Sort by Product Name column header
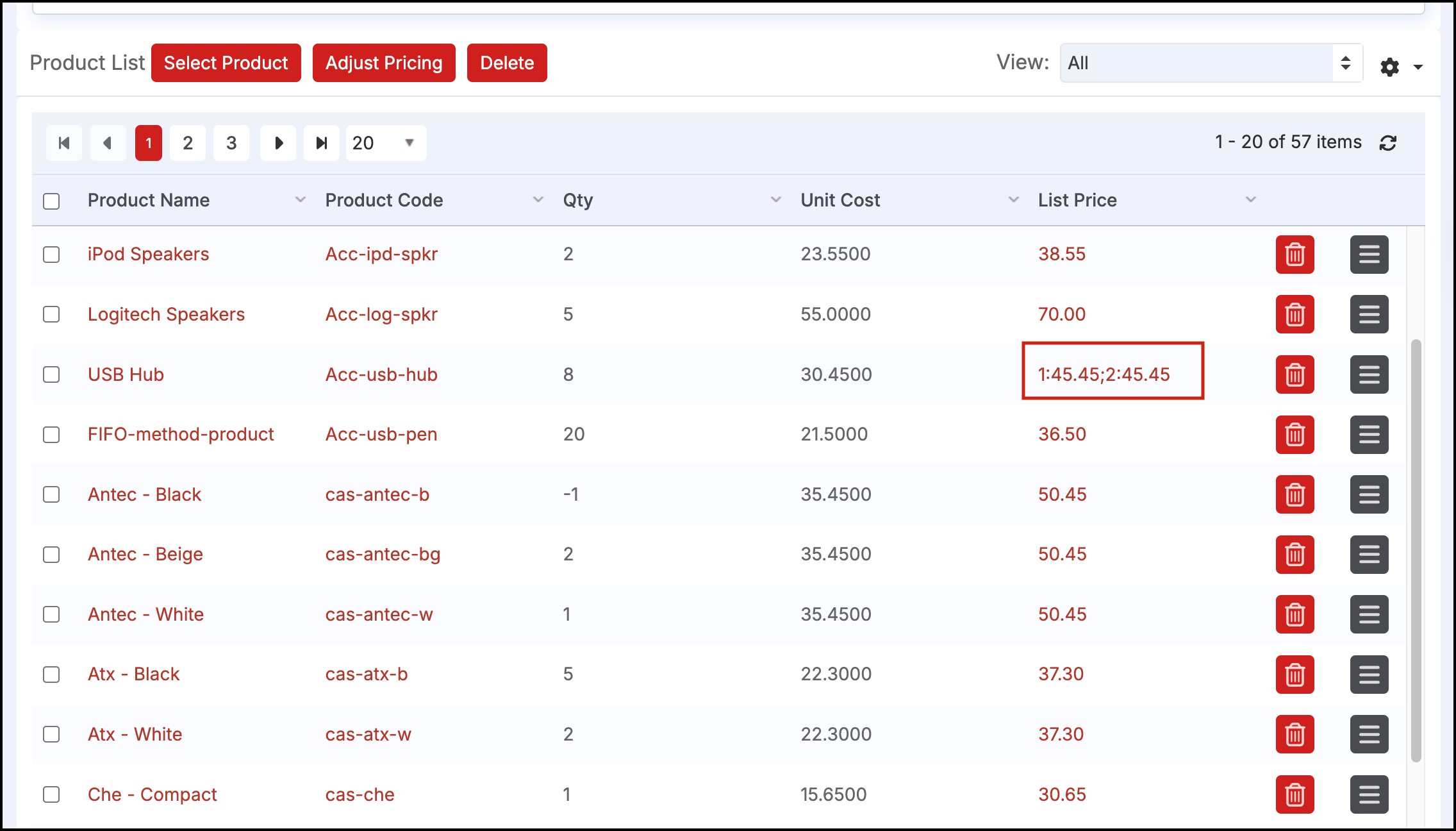The width and height of the screenshot is (1456, 831). (x=149, y=200)
